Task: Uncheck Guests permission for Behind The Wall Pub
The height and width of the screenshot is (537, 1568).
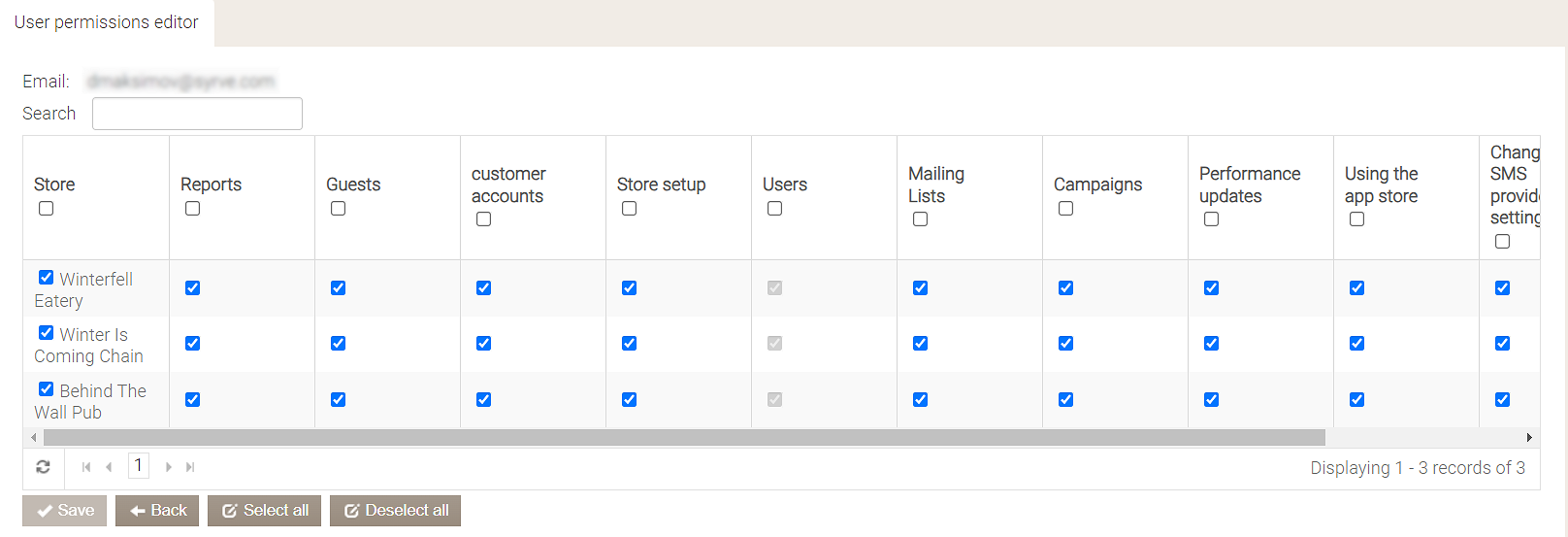Action: (338, 399)
